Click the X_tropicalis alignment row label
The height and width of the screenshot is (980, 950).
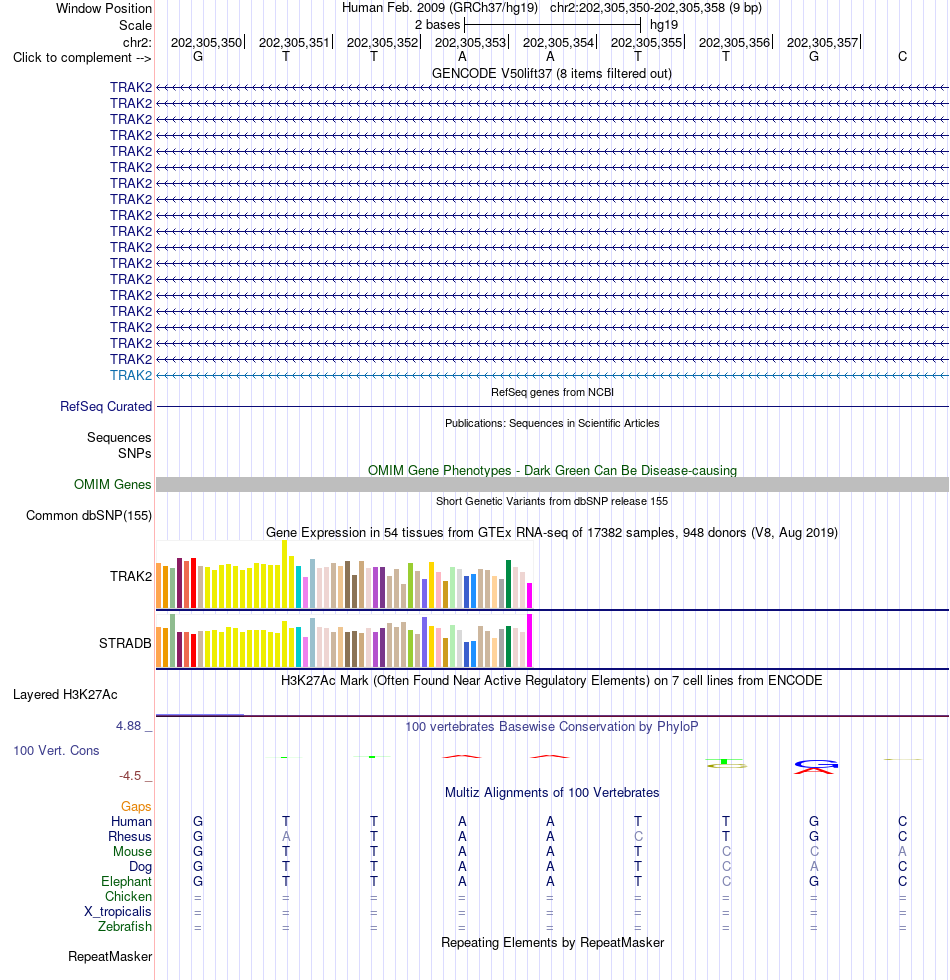coord(118,911)
